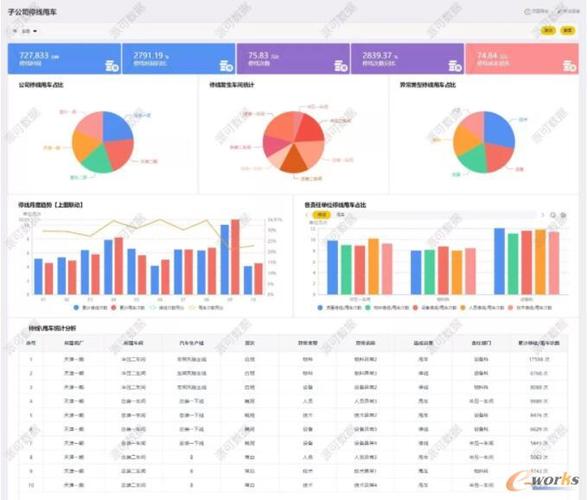Click data icon on the pink 74.84 card
Viewport: 588px width, 500px height.
coord(569,66)
